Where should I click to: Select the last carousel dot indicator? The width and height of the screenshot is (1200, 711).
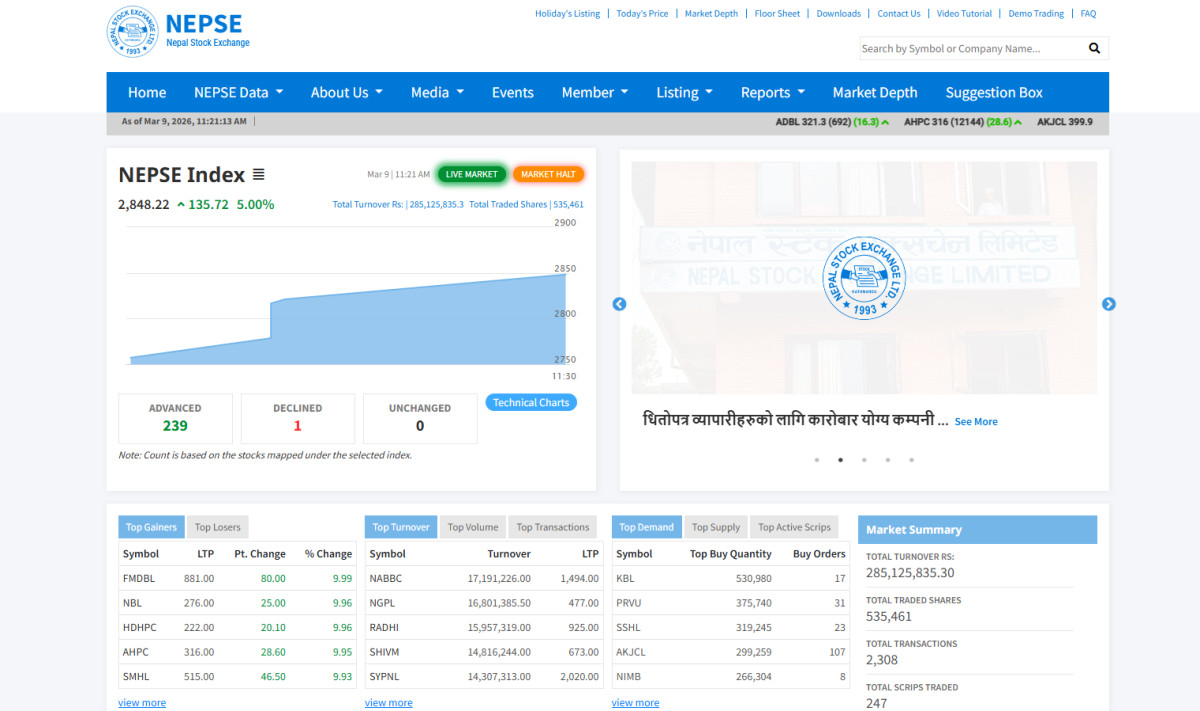click(911, 460)
